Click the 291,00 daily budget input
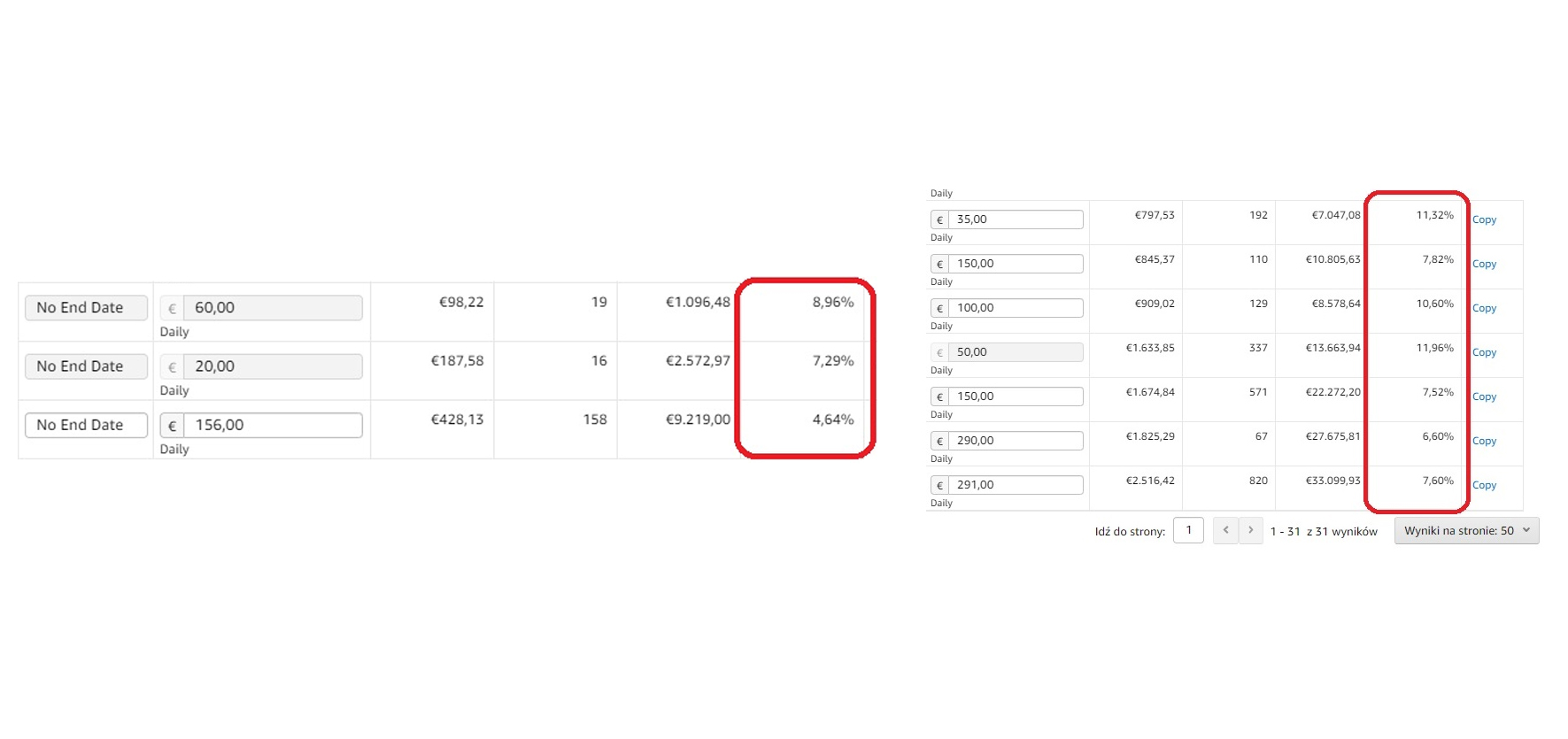 tap(1015, 485)
